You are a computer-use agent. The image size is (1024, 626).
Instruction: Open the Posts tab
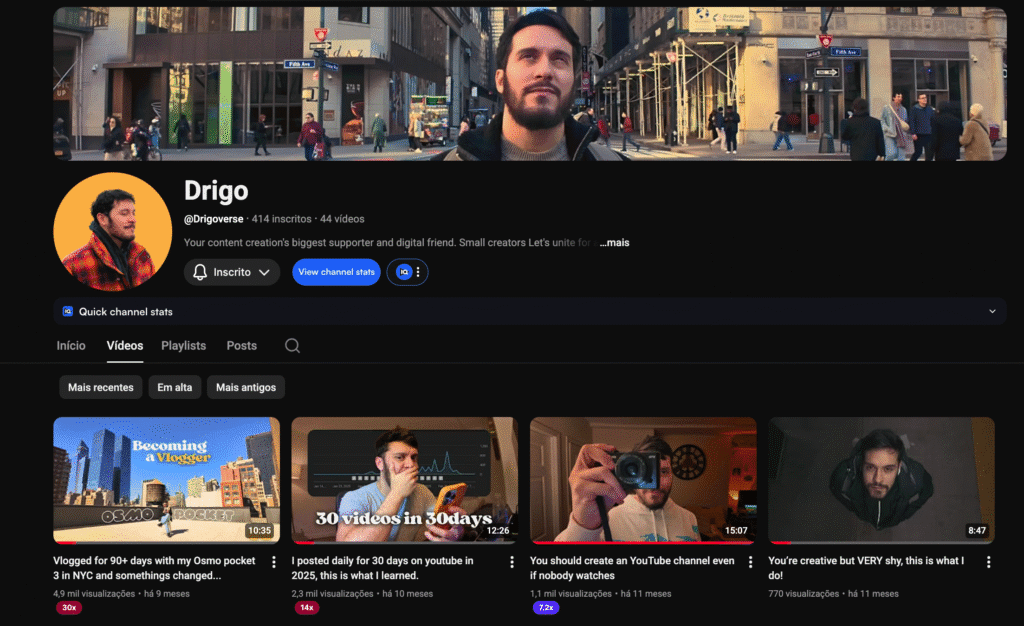click(x=241, y=346)
